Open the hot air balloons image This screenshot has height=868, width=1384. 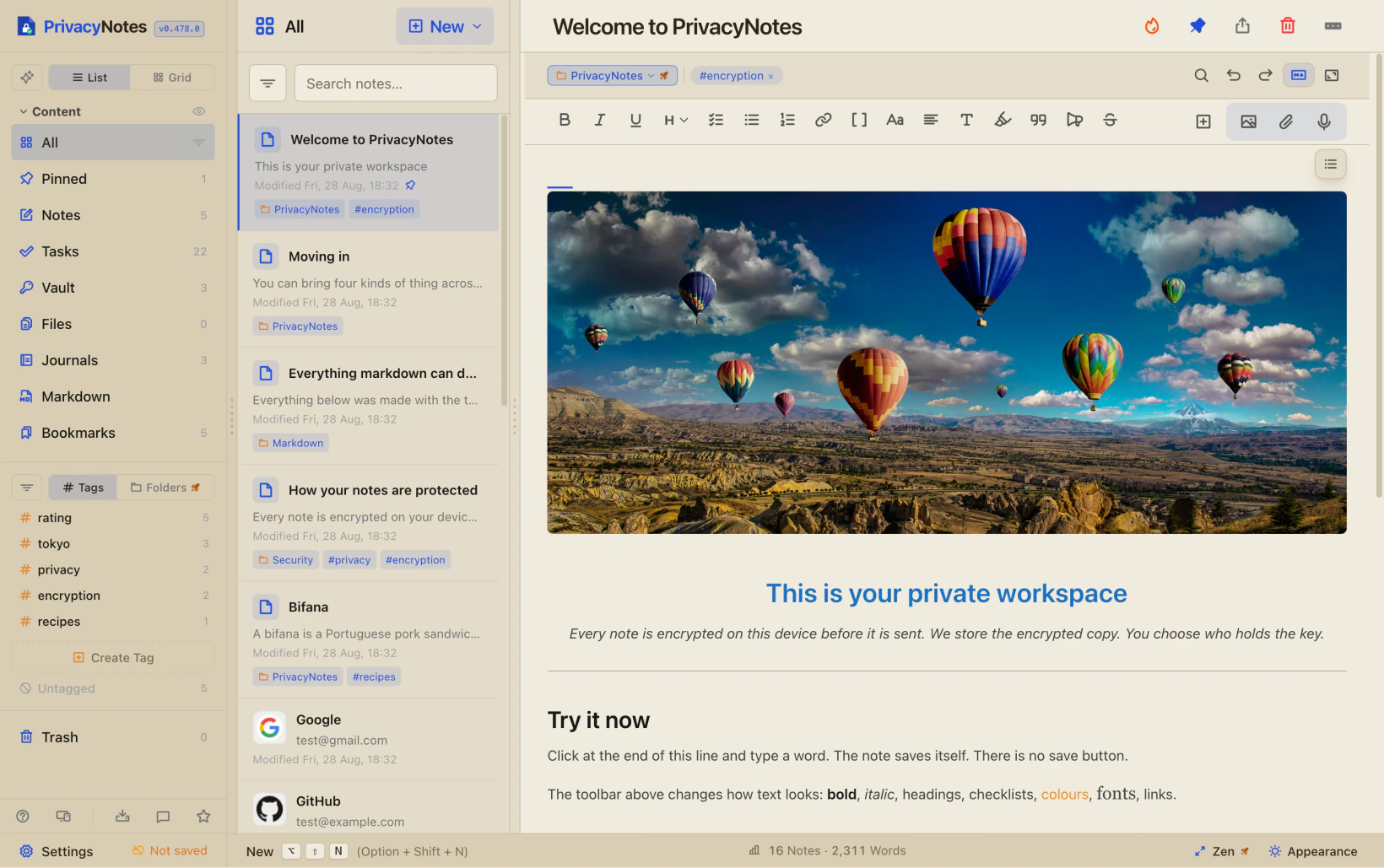[946, 362]
